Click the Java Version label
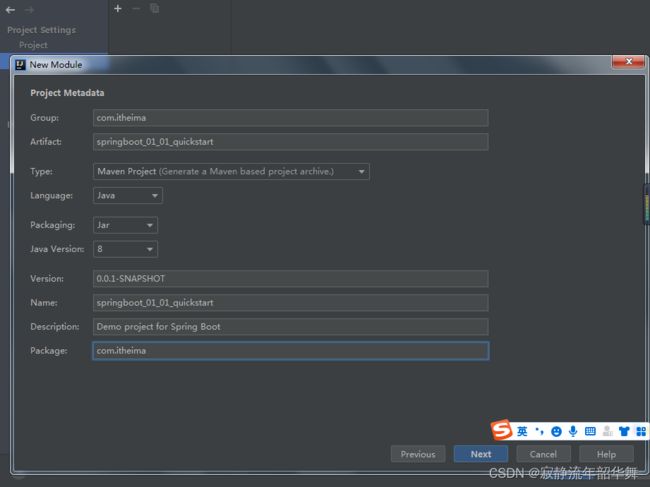 coord(57,249)
